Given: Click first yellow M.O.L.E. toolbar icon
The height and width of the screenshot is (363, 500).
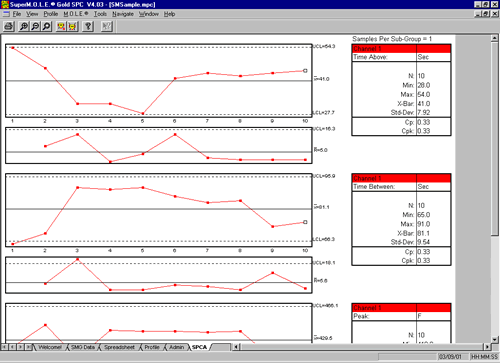Looking at the screenshot, I should 61,26.
